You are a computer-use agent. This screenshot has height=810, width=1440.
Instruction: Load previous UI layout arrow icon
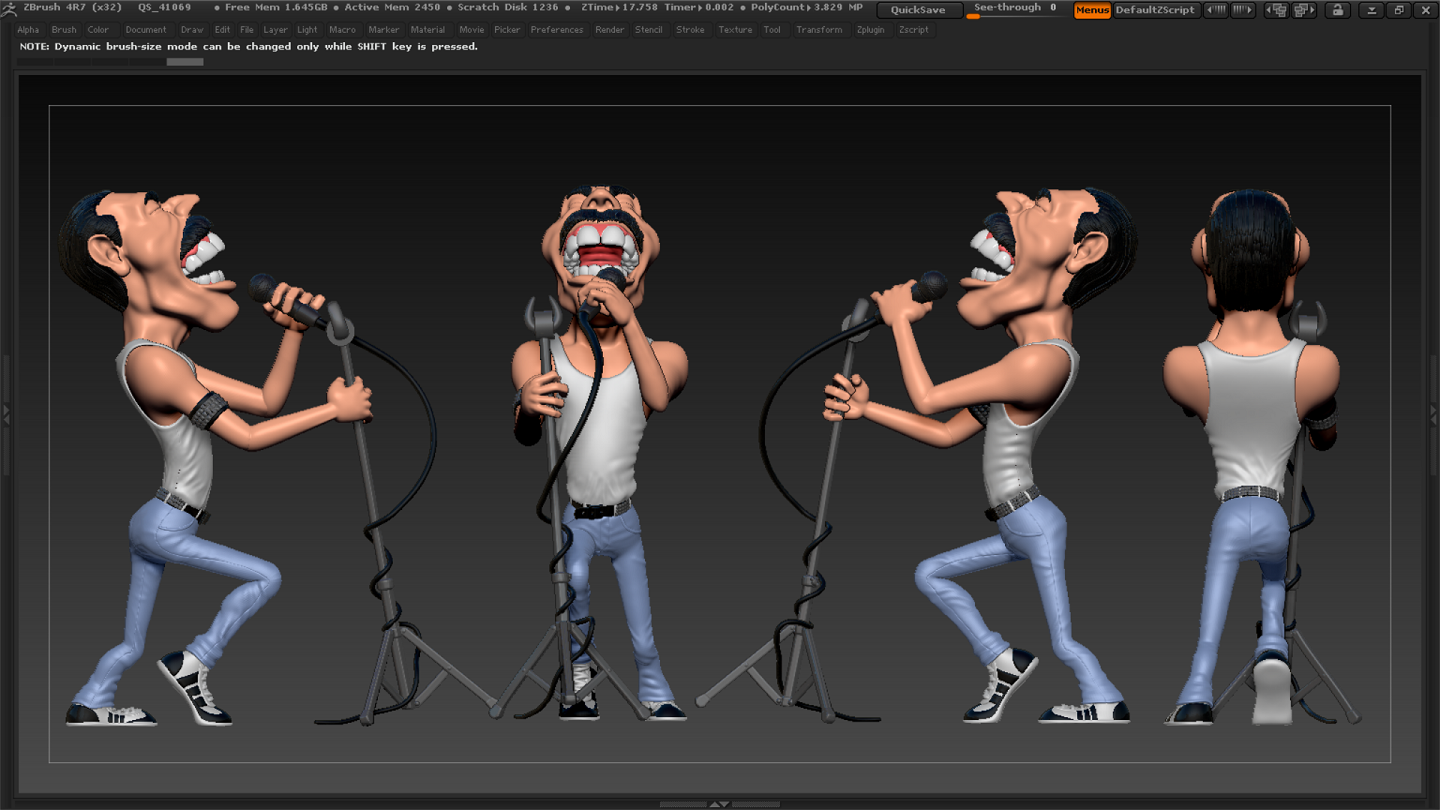(x=1275, y=10)
